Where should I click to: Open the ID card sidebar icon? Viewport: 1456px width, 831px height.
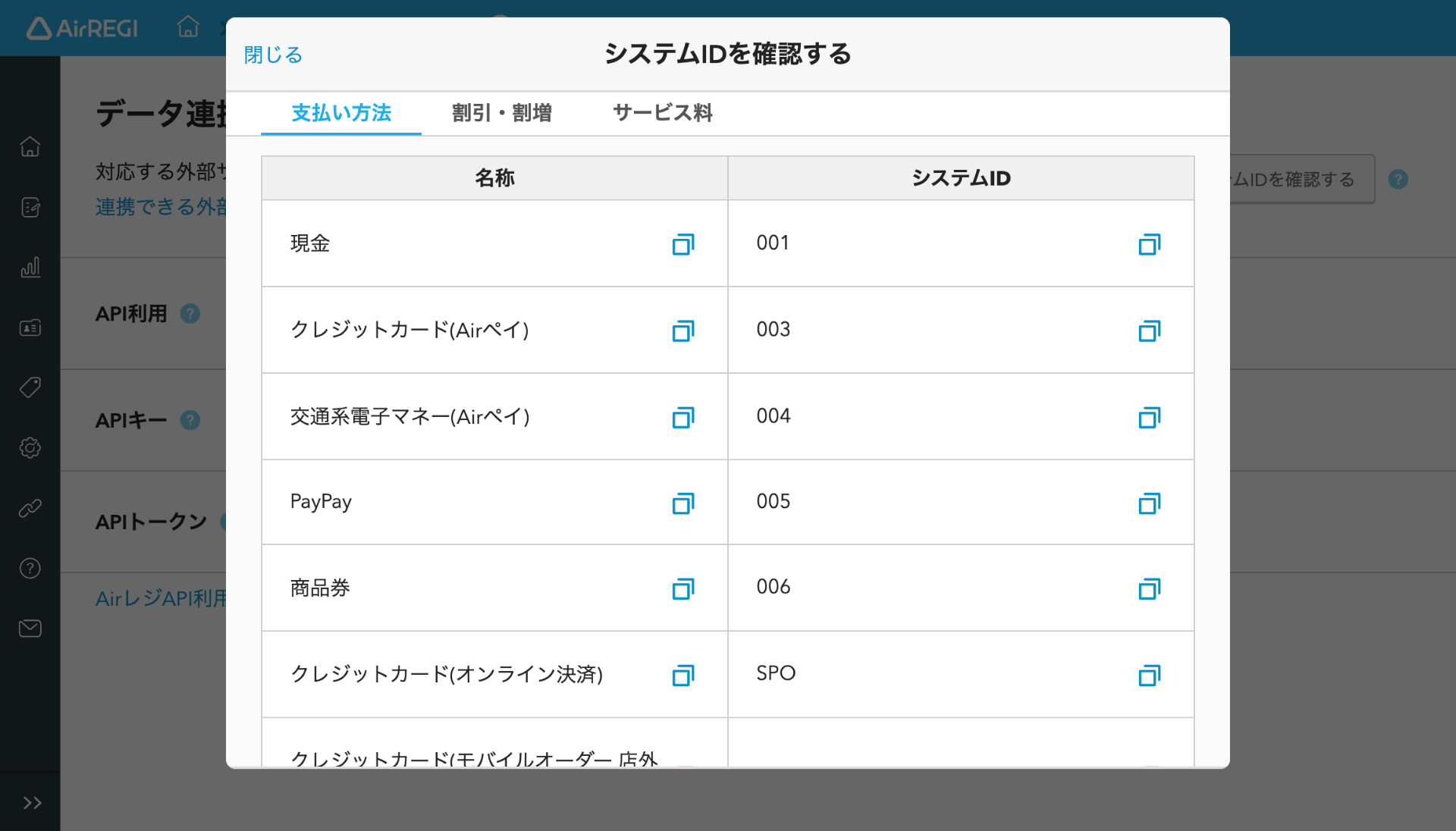[x=30, y=328]
